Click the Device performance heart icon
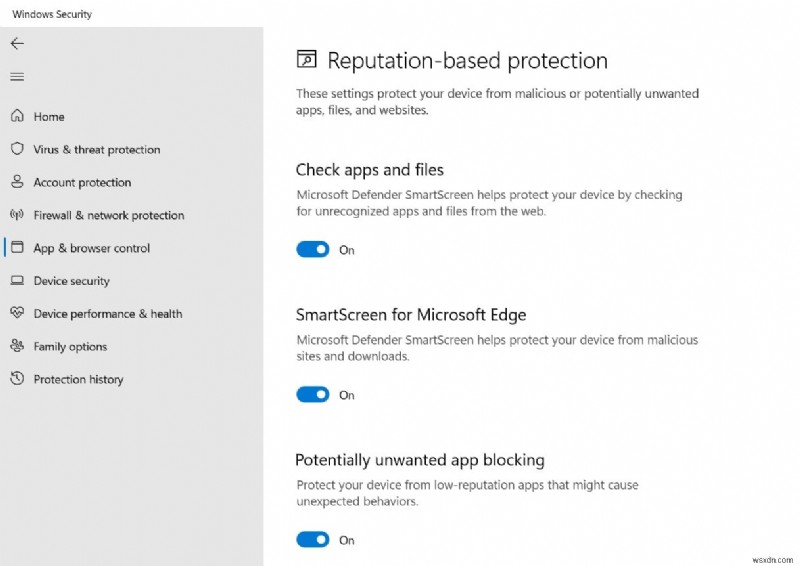This screenshot has width=800, height=566. 17,313
